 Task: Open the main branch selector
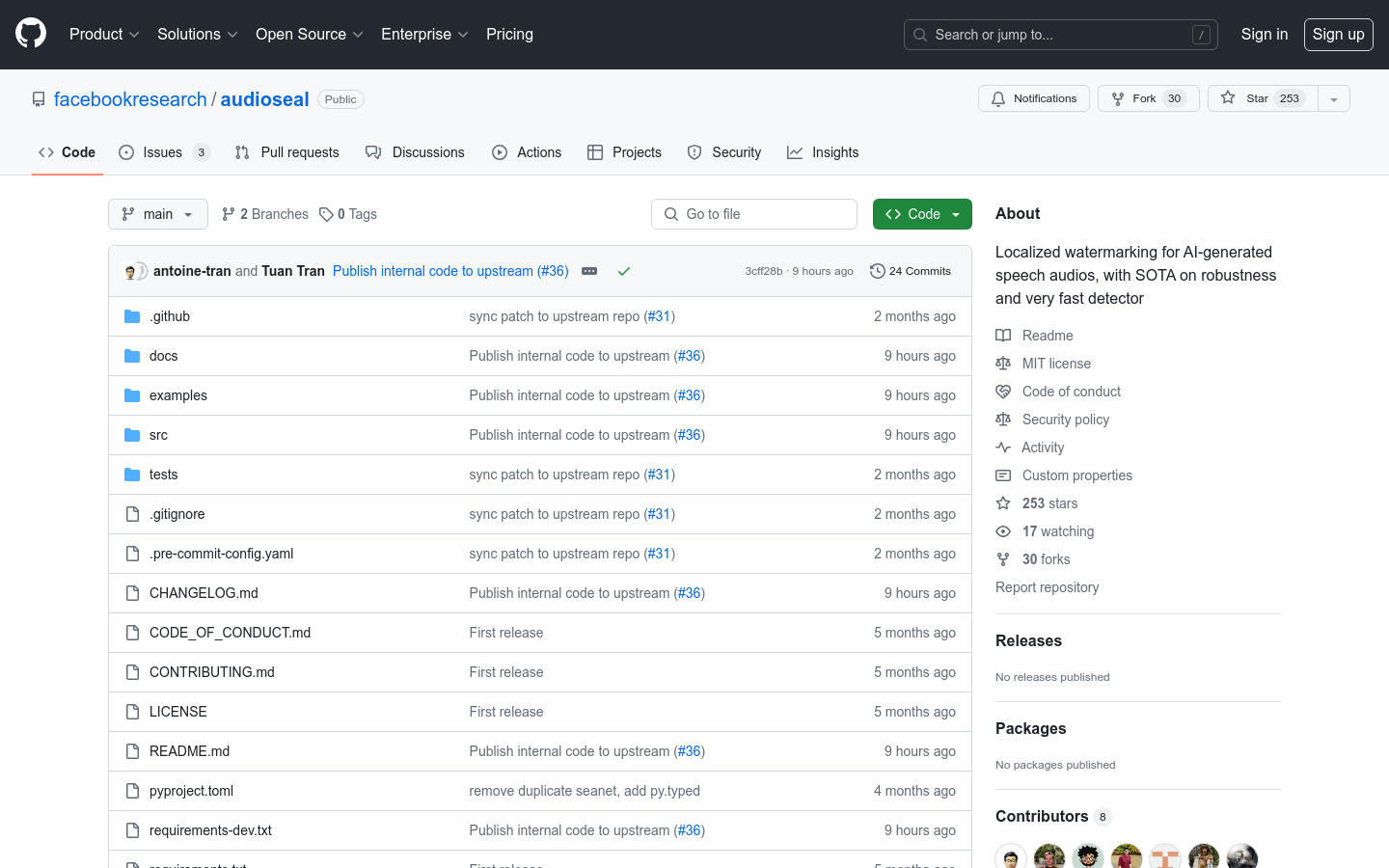coord(158,214)
